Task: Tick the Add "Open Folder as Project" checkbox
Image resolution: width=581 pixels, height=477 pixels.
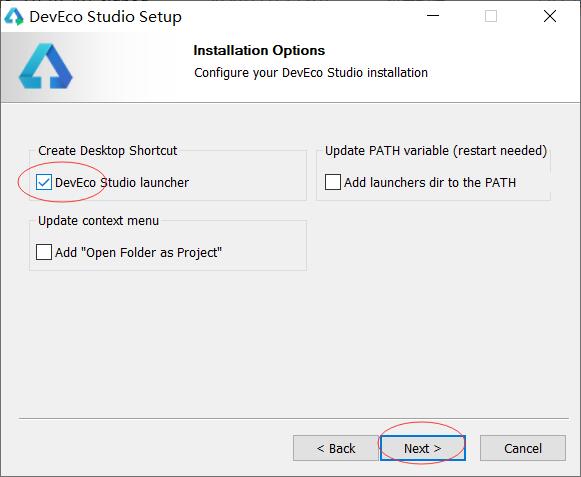Action: 44,252
